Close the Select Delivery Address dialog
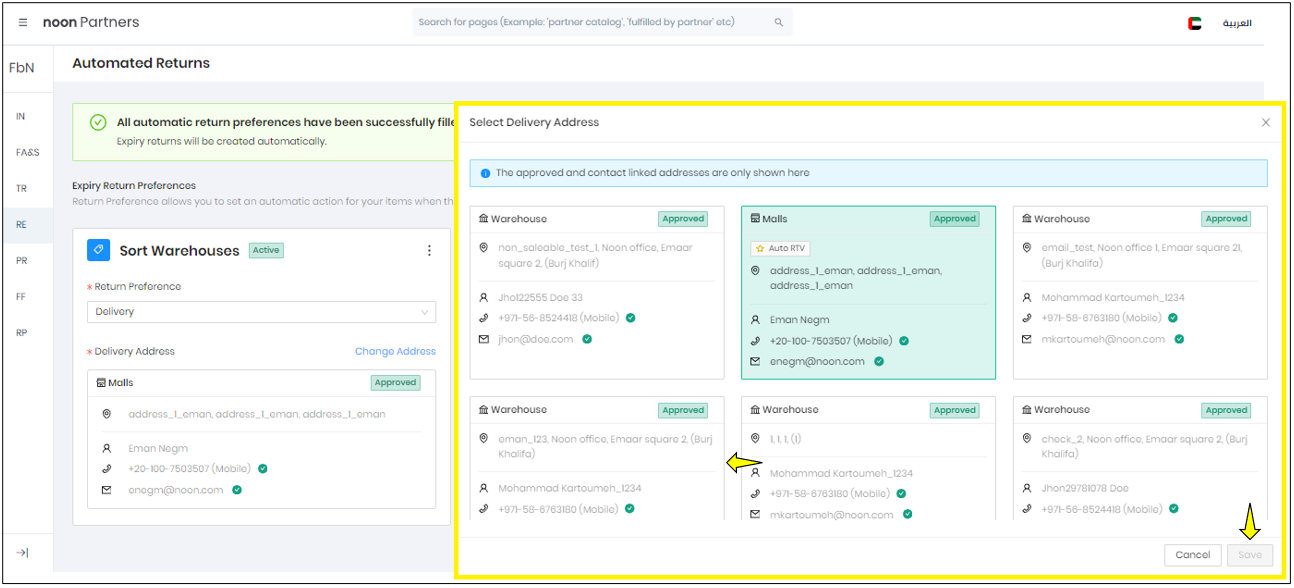 click(x=1266, y=122)
